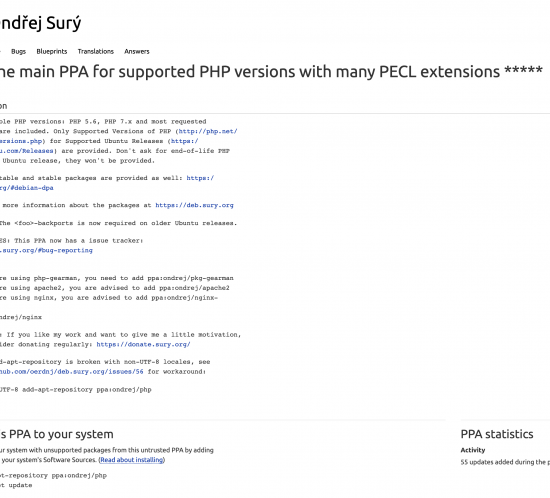The height and width of the screenshot is (498, 550).
Task: Click the 'PPA to your system' section heading
Action: (x=56, y=434)
